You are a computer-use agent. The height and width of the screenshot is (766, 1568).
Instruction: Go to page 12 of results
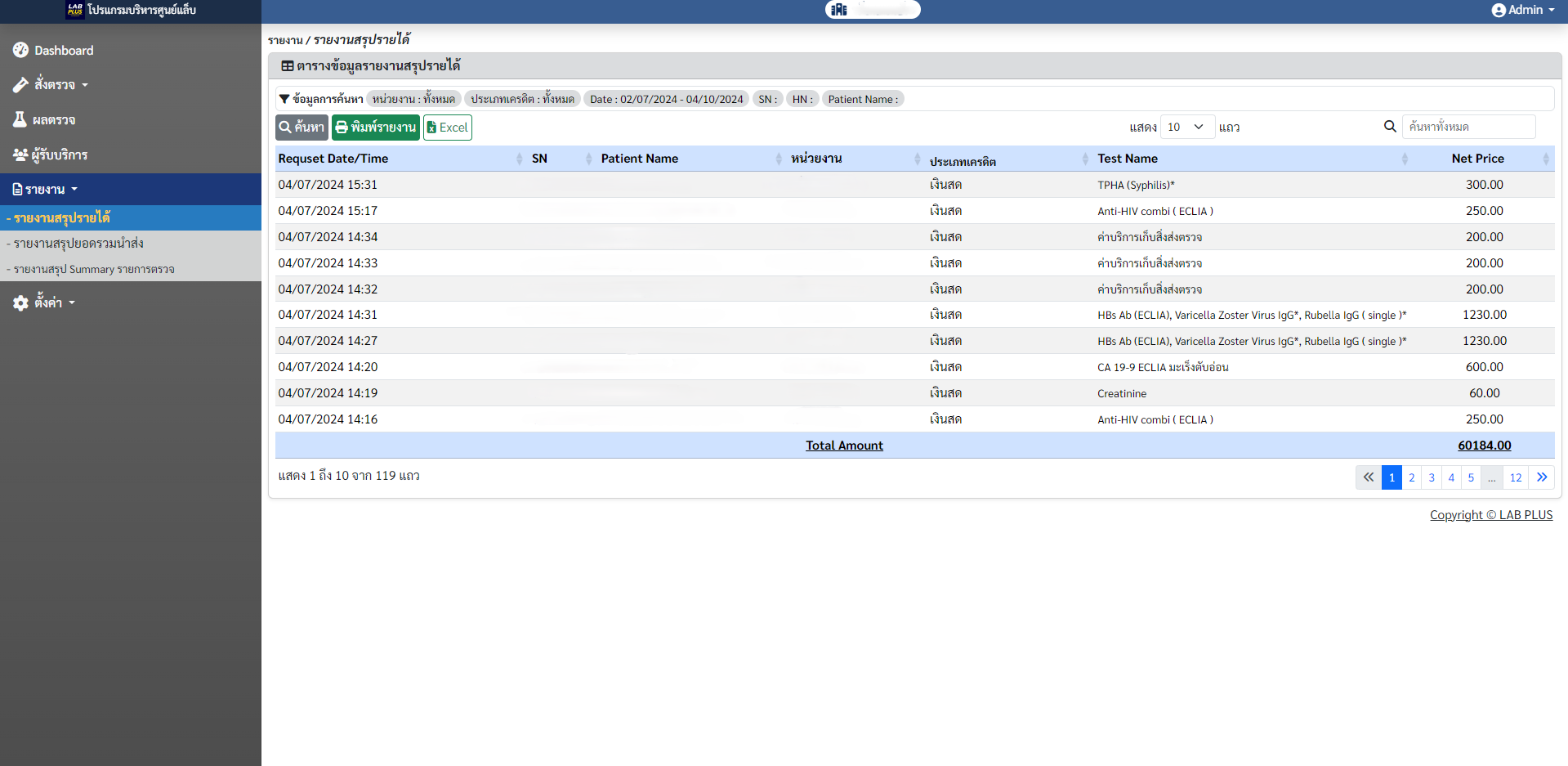coord(1515,477)
